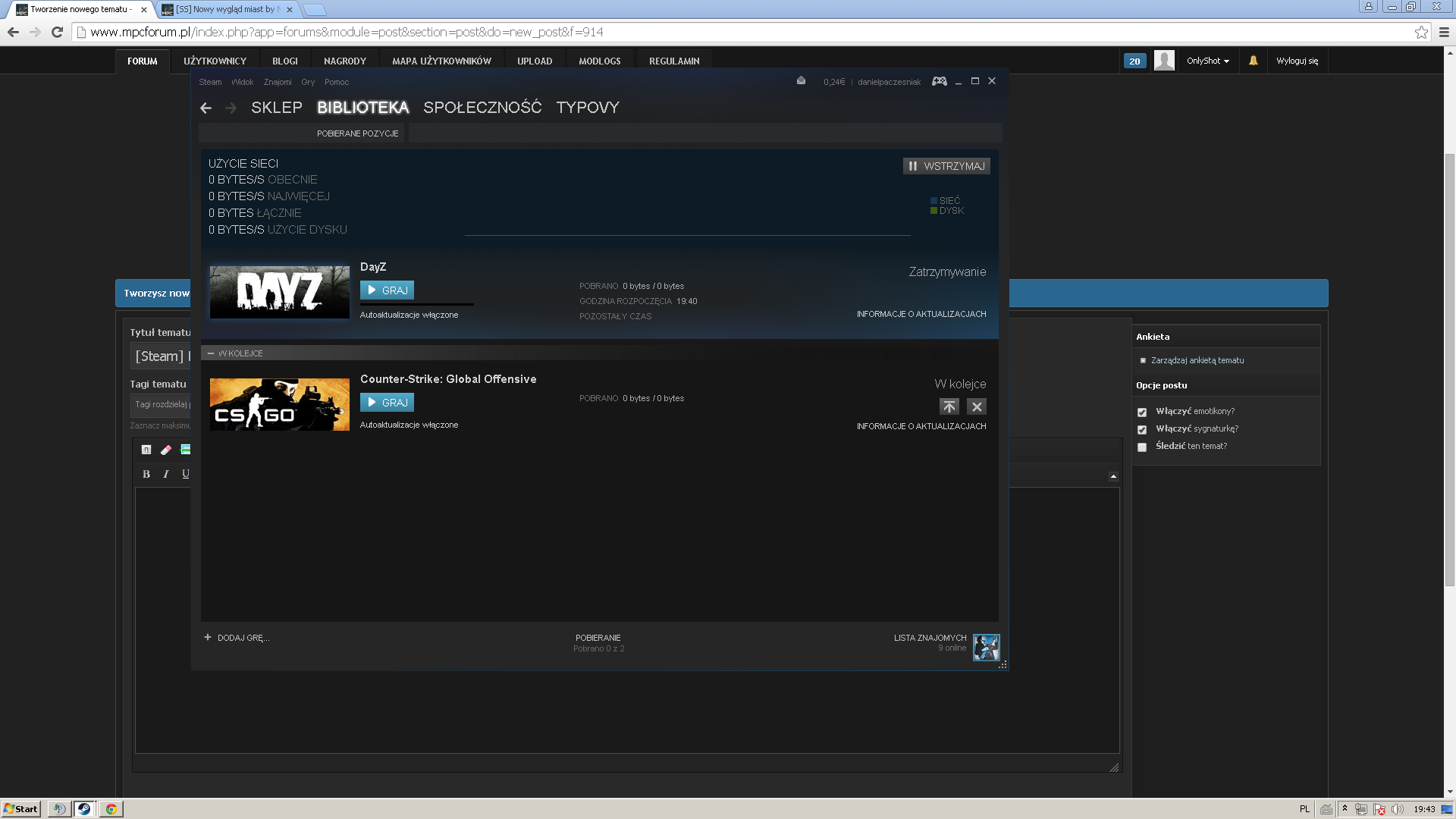The width and height of the screenshot is (1456, 819).
Task: Open the BIBLIOTEKA section
Action: click(363, 108)
